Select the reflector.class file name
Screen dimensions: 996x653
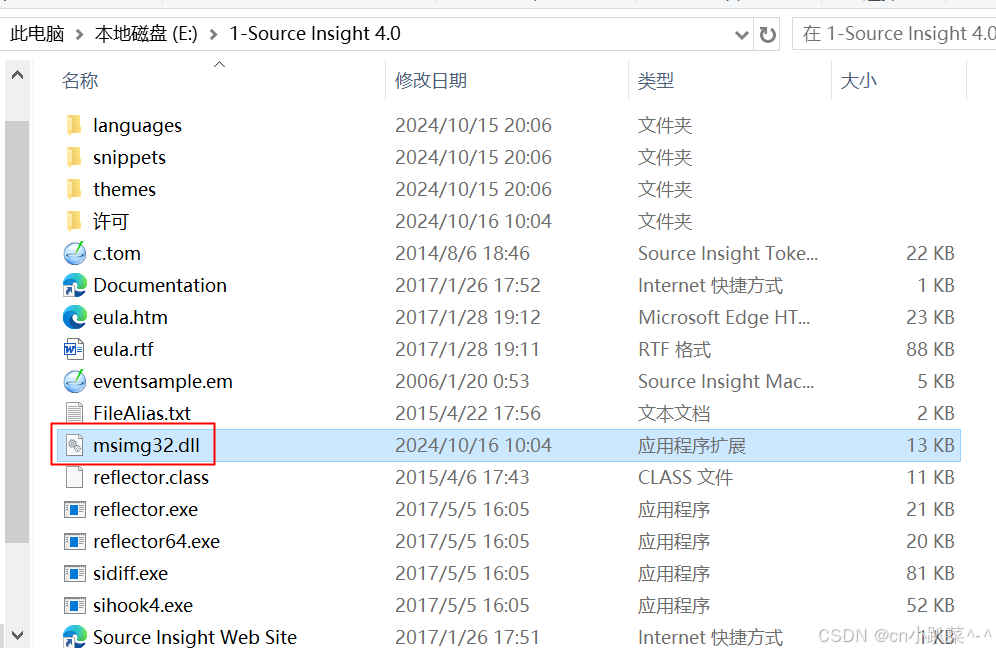[151, 478]
